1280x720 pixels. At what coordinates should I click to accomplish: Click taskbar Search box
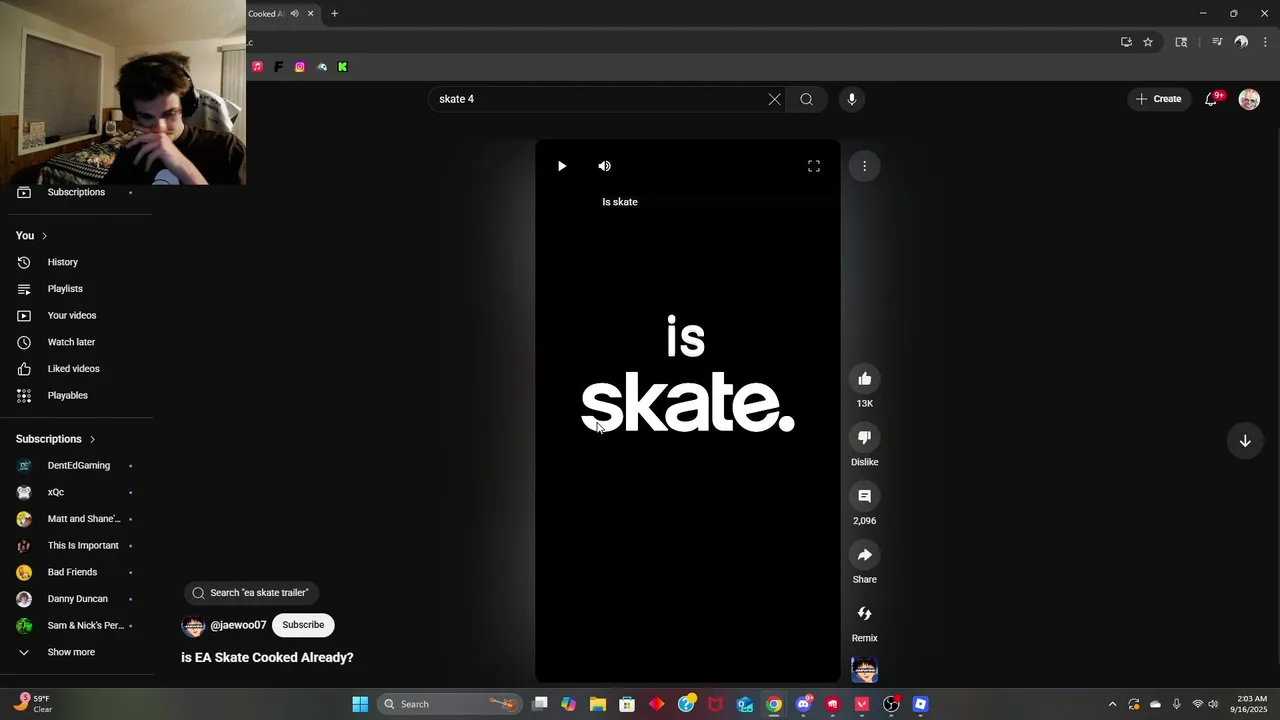coord(450,704)
